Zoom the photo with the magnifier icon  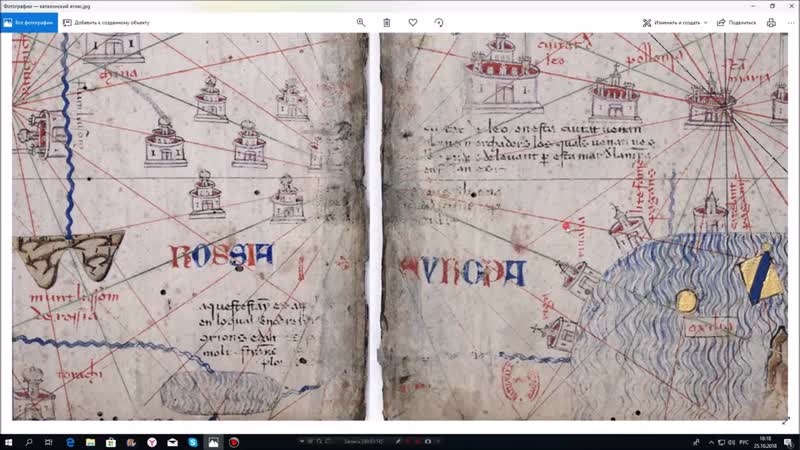361,22
